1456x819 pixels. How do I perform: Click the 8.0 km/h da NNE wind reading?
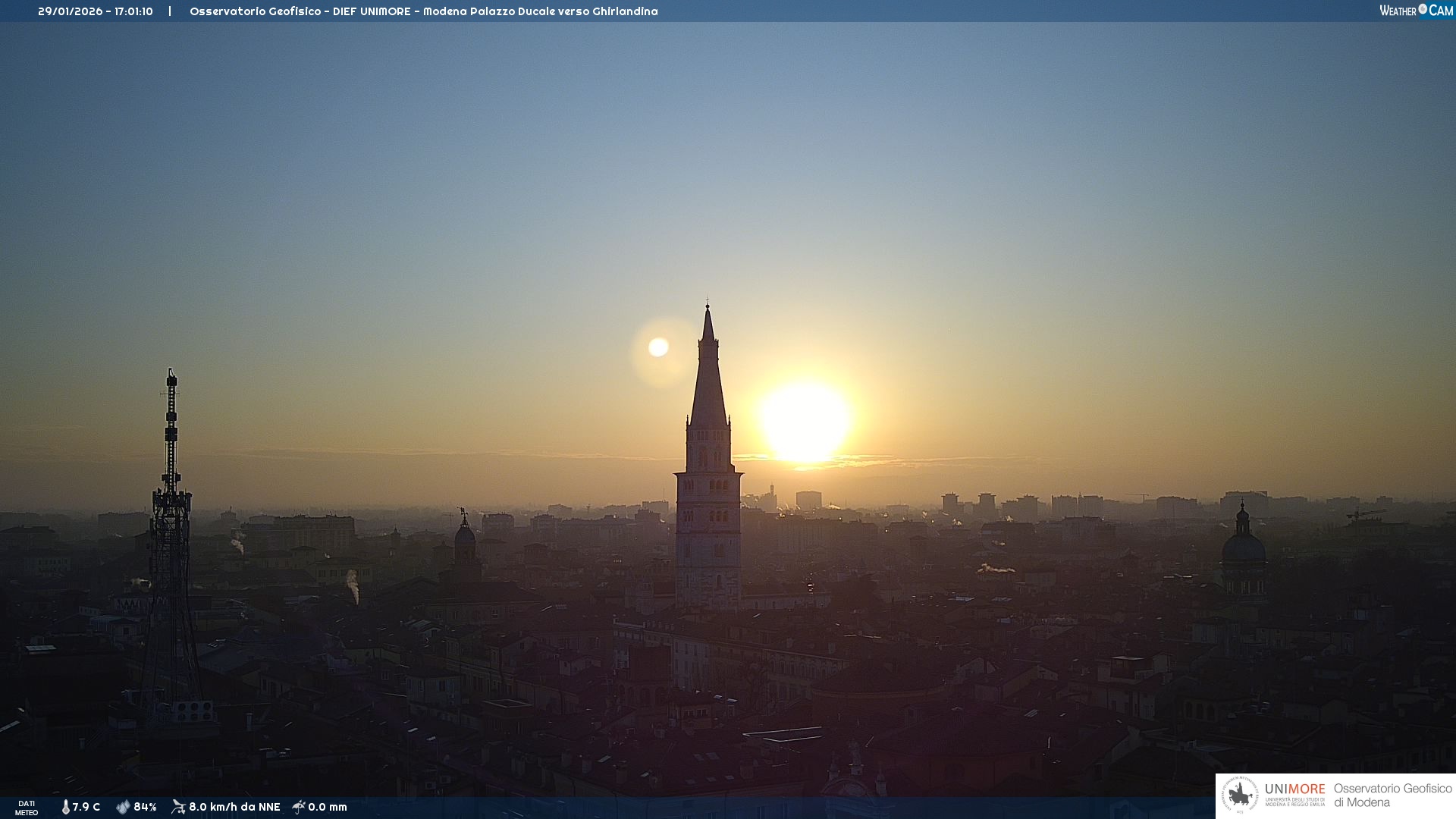234,807
